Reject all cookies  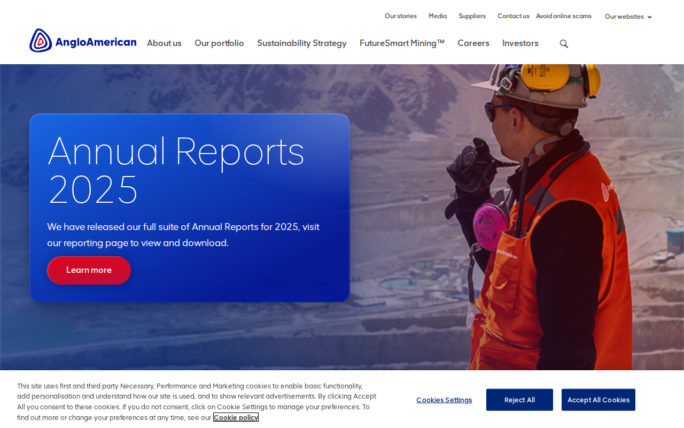pos(519,400)
